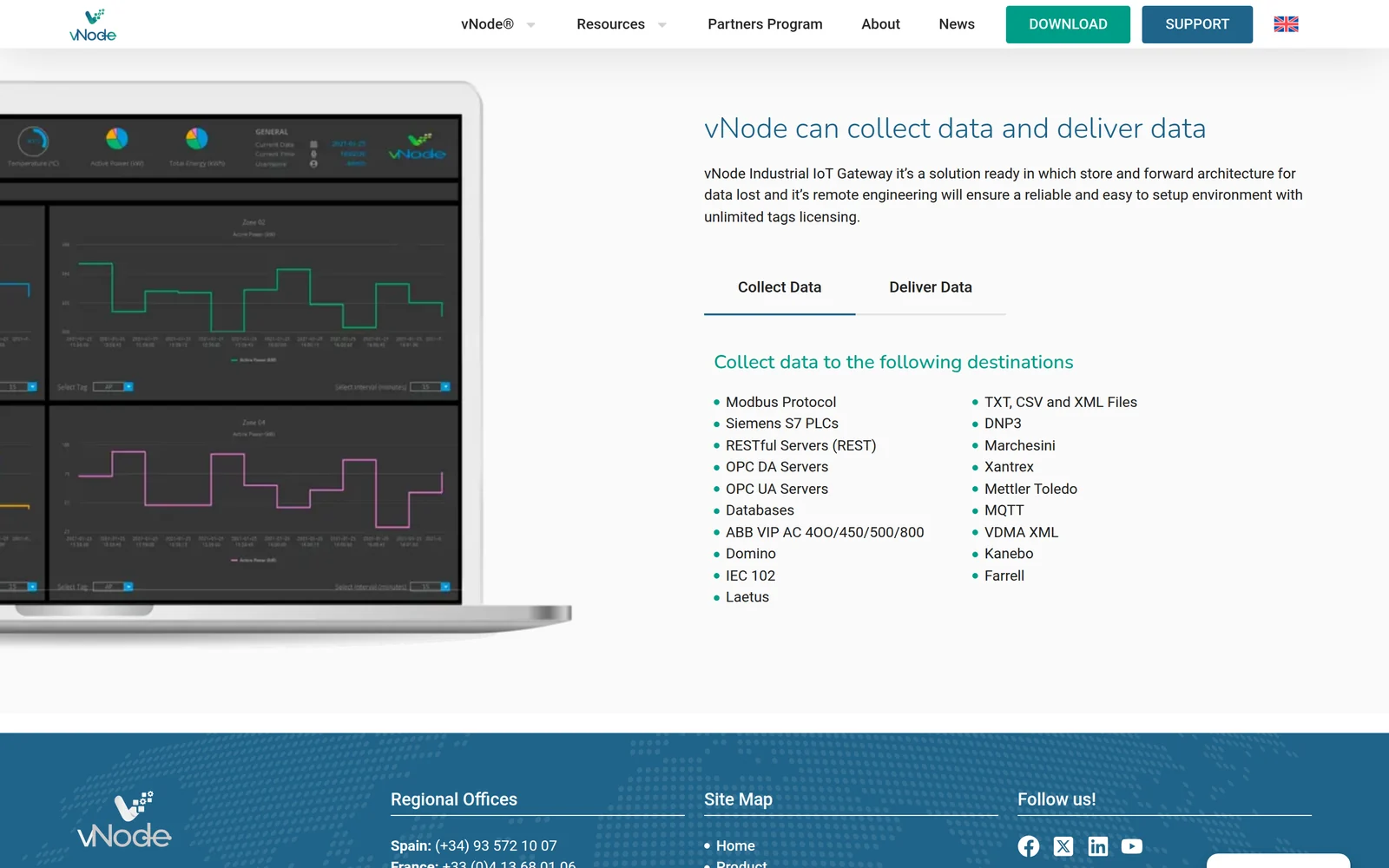Follow the Home link in Site Map

click(x=735, y=845)
